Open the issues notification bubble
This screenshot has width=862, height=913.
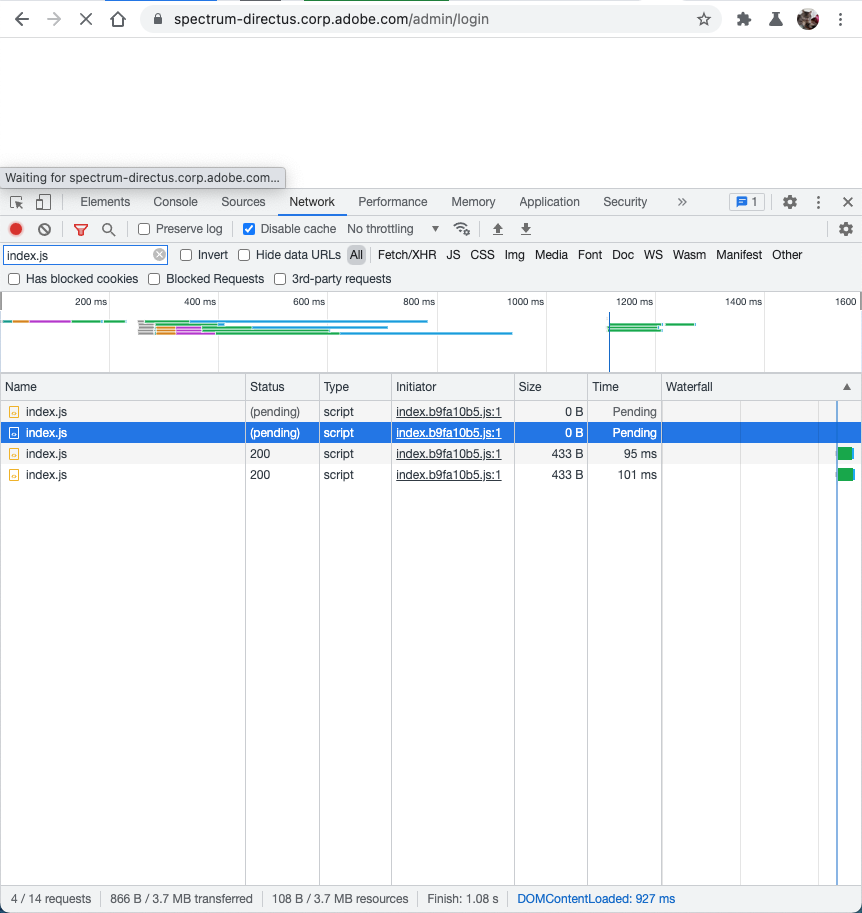pos(747,202)
